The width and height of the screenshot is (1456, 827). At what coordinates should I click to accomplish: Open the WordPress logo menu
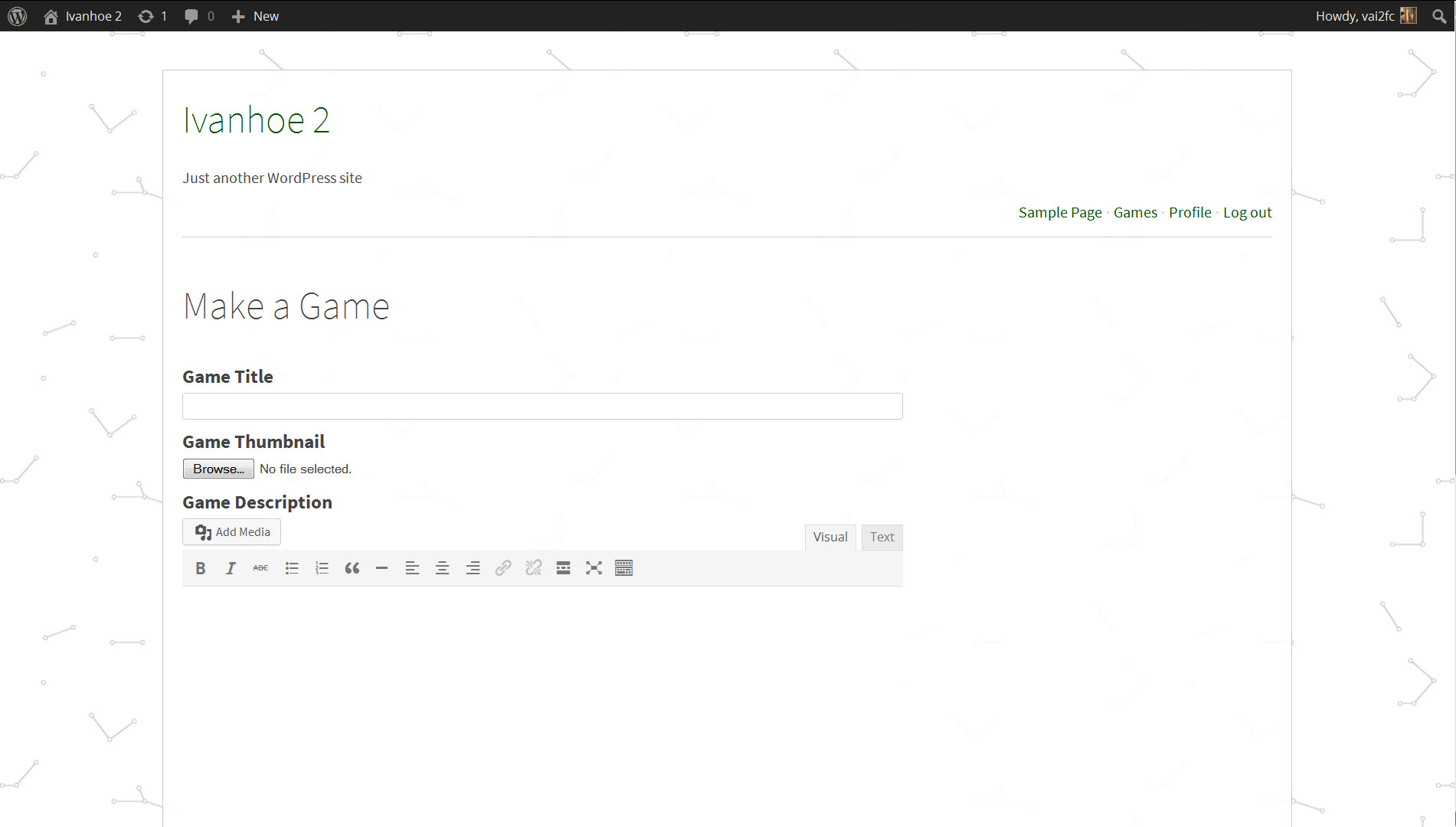pyautogui.click(x=17, y=16)
